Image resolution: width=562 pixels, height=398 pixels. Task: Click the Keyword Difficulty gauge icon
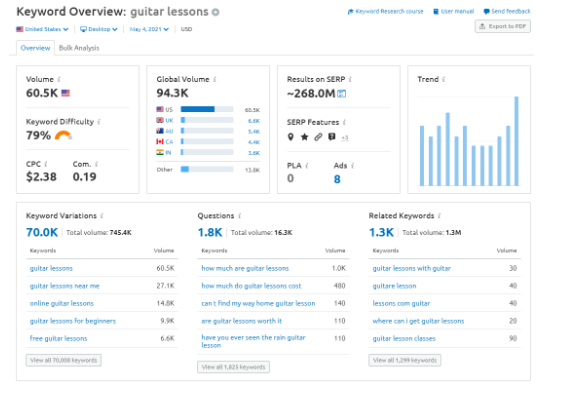63,136
